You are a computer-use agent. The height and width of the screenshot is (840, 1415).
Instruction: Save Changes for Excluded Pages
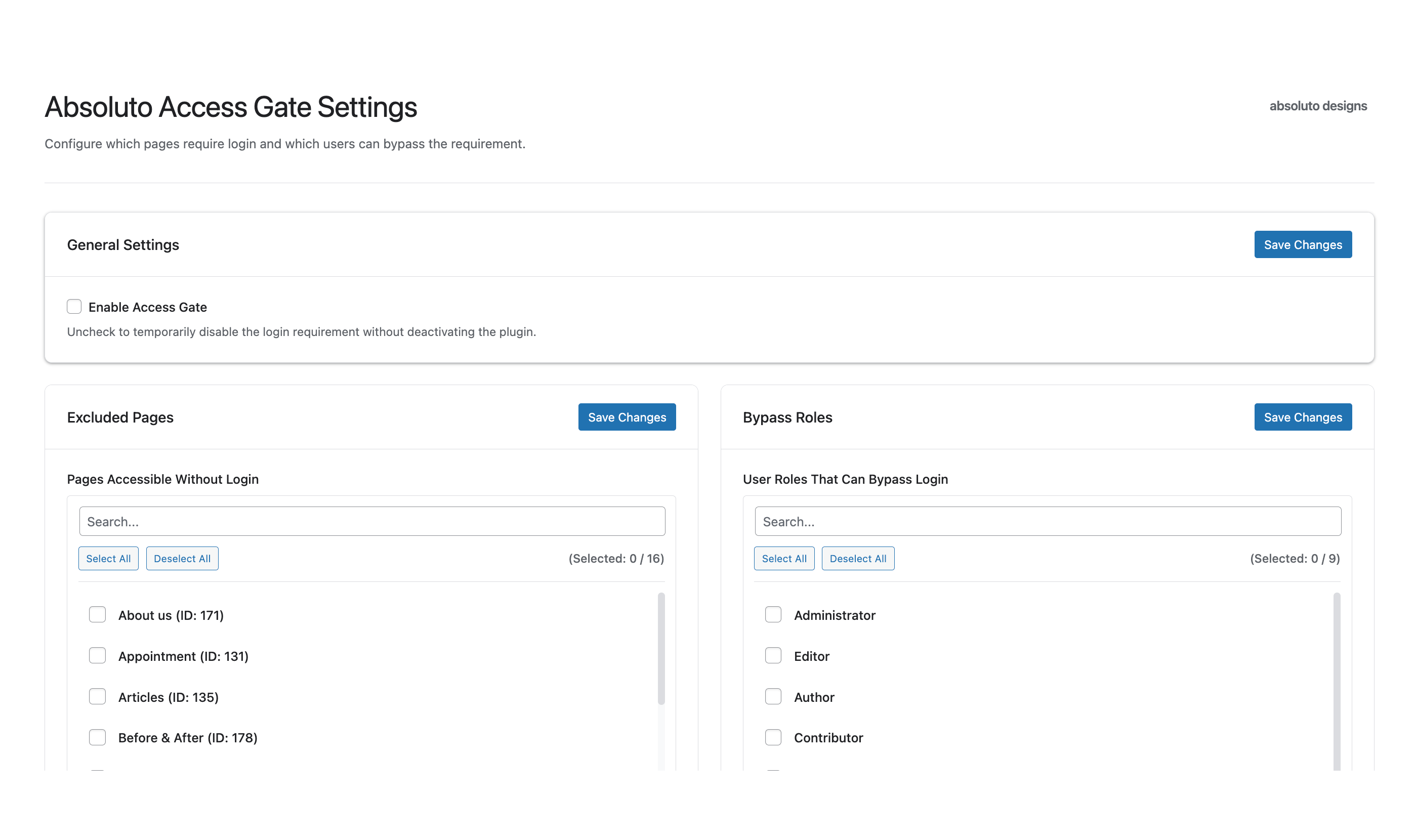627,417
